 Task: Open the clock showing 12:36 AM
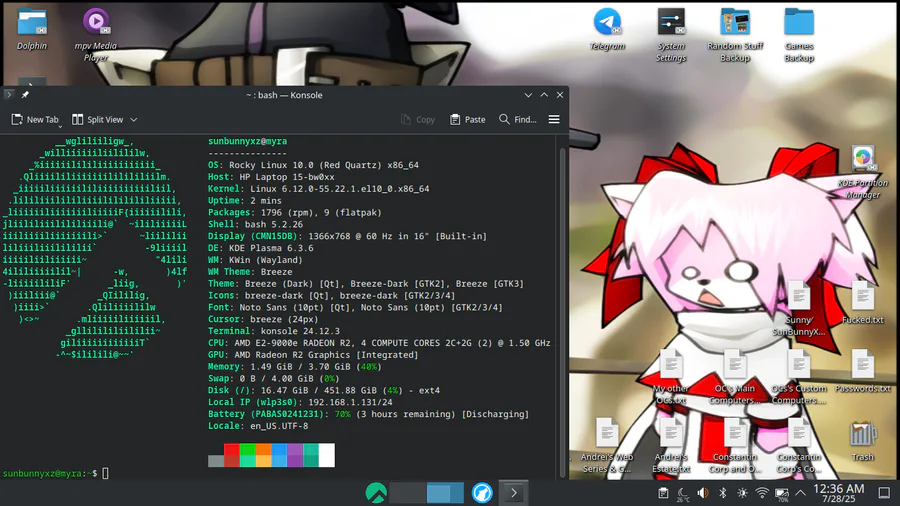[839, 493]
